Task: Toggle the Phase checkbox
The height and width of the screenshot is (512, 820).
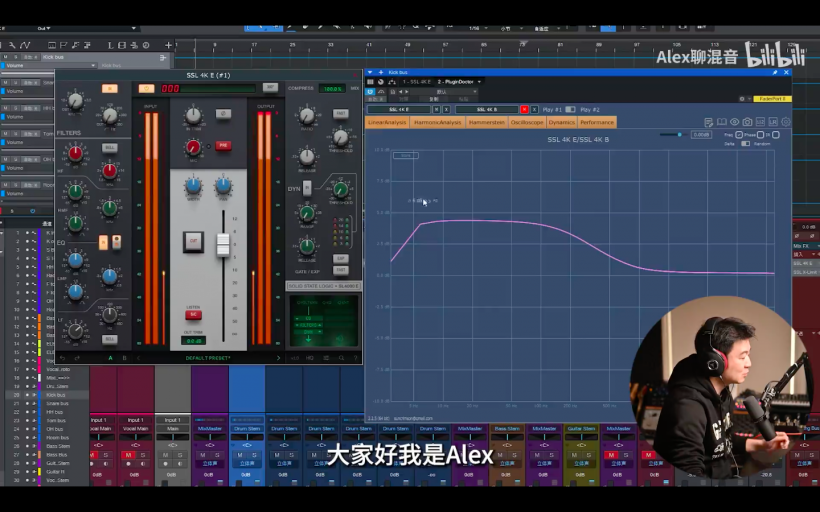Action: coord(760,135)
